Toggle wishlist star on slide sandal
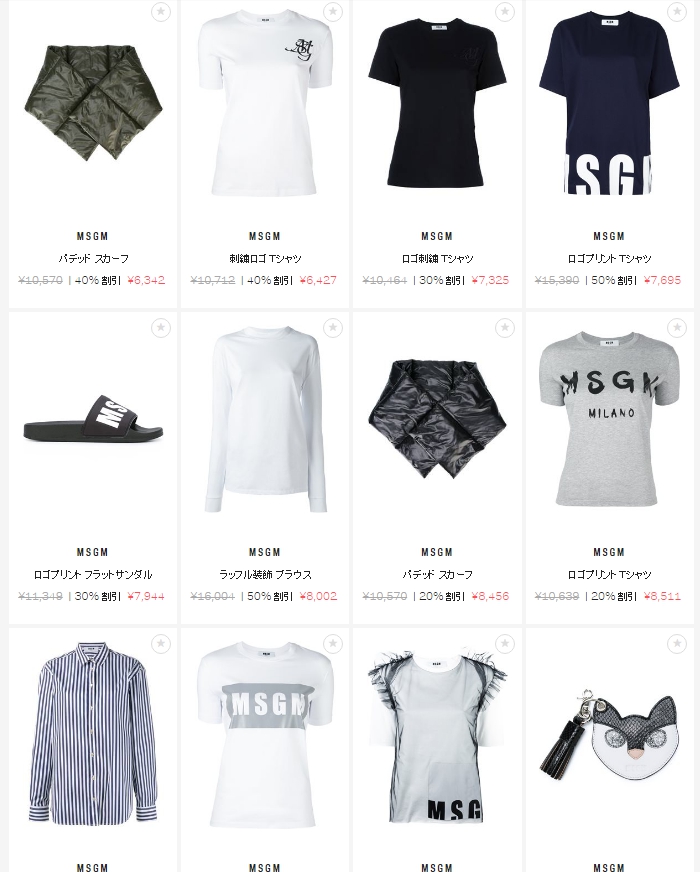 (x=161, y=328)
